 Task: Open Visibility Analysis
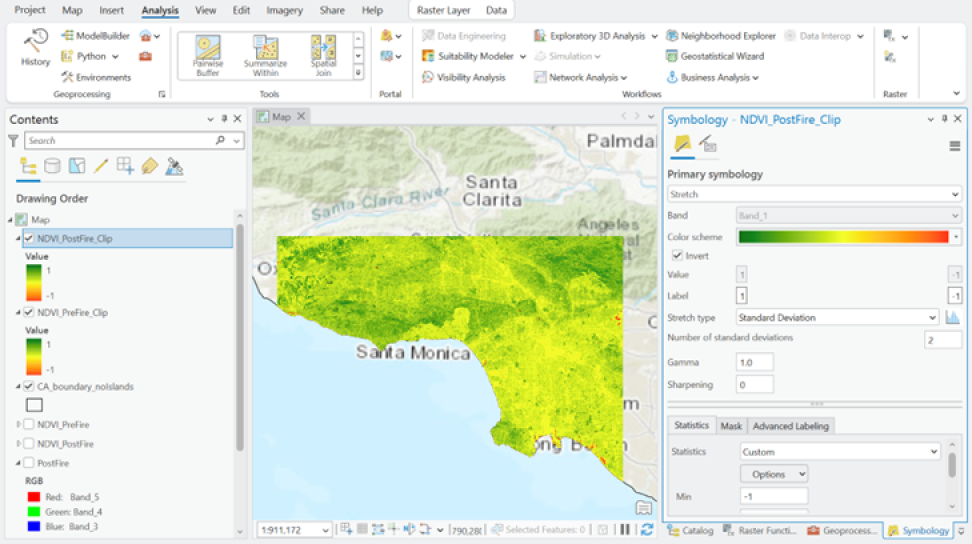[464, 77]
